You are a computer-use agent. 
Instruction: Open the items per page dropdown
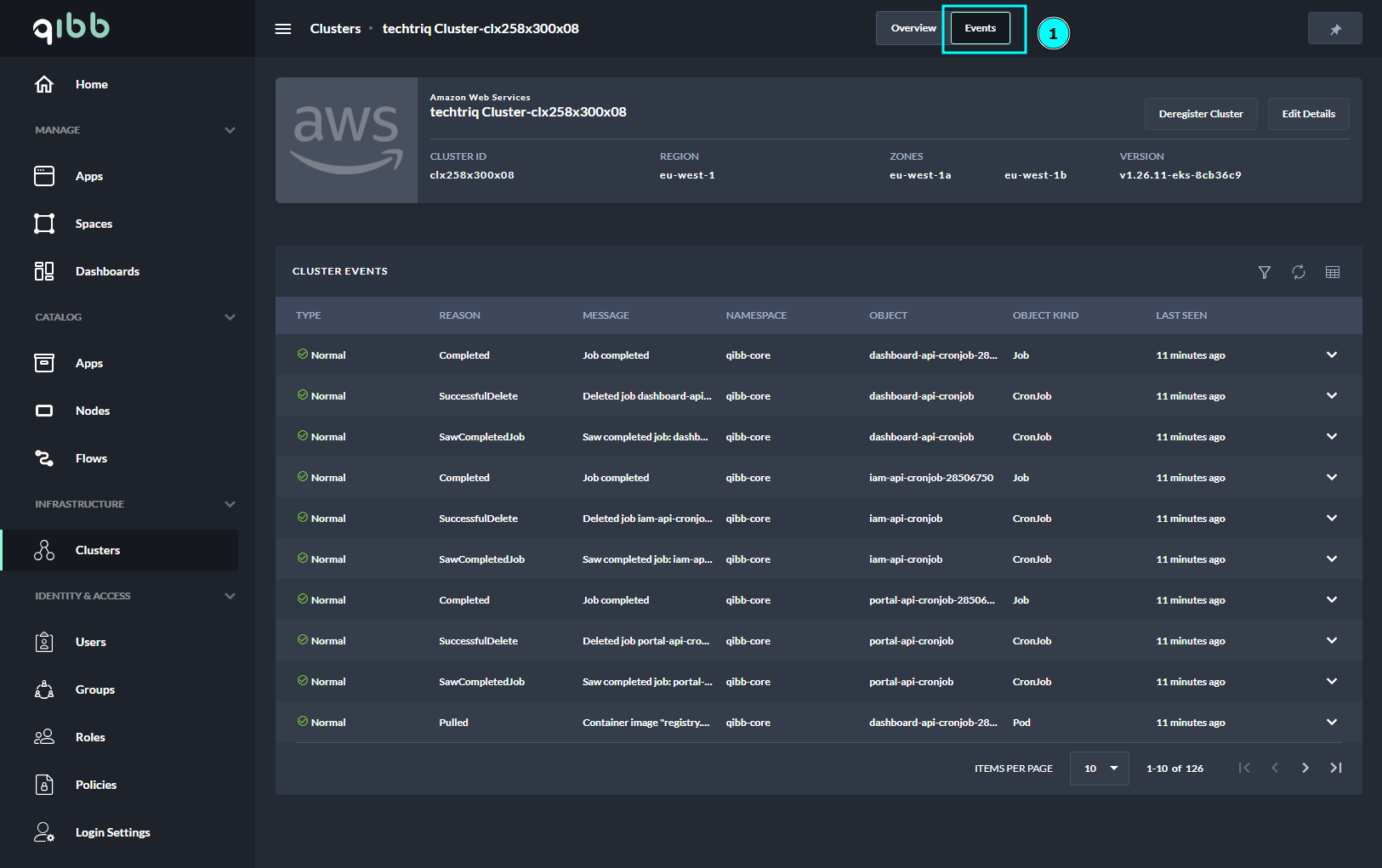1099,769
